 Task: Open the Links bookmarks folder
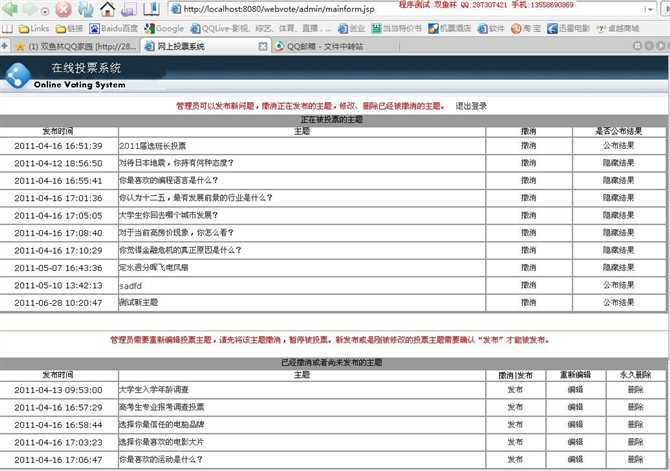(33, 29)
